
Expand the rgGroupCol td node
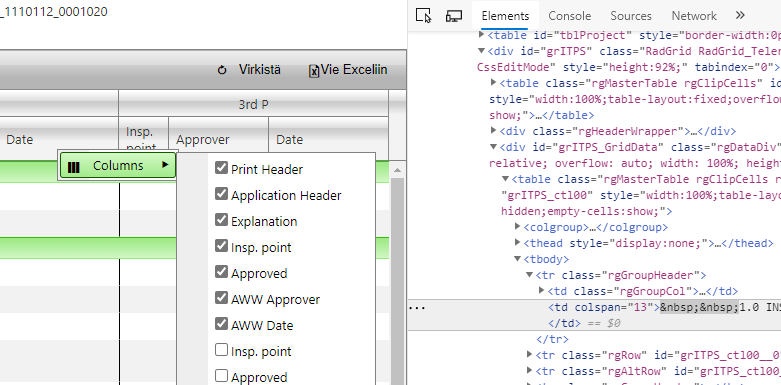[542, 291]
